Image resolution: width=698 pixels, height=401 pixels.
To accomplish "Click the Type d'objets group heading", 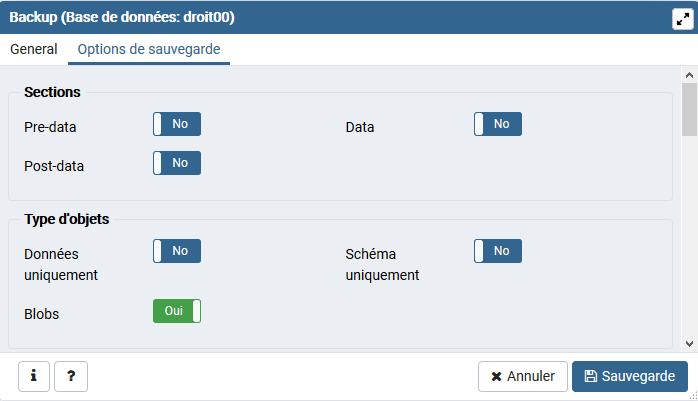I will pos(66,219).
